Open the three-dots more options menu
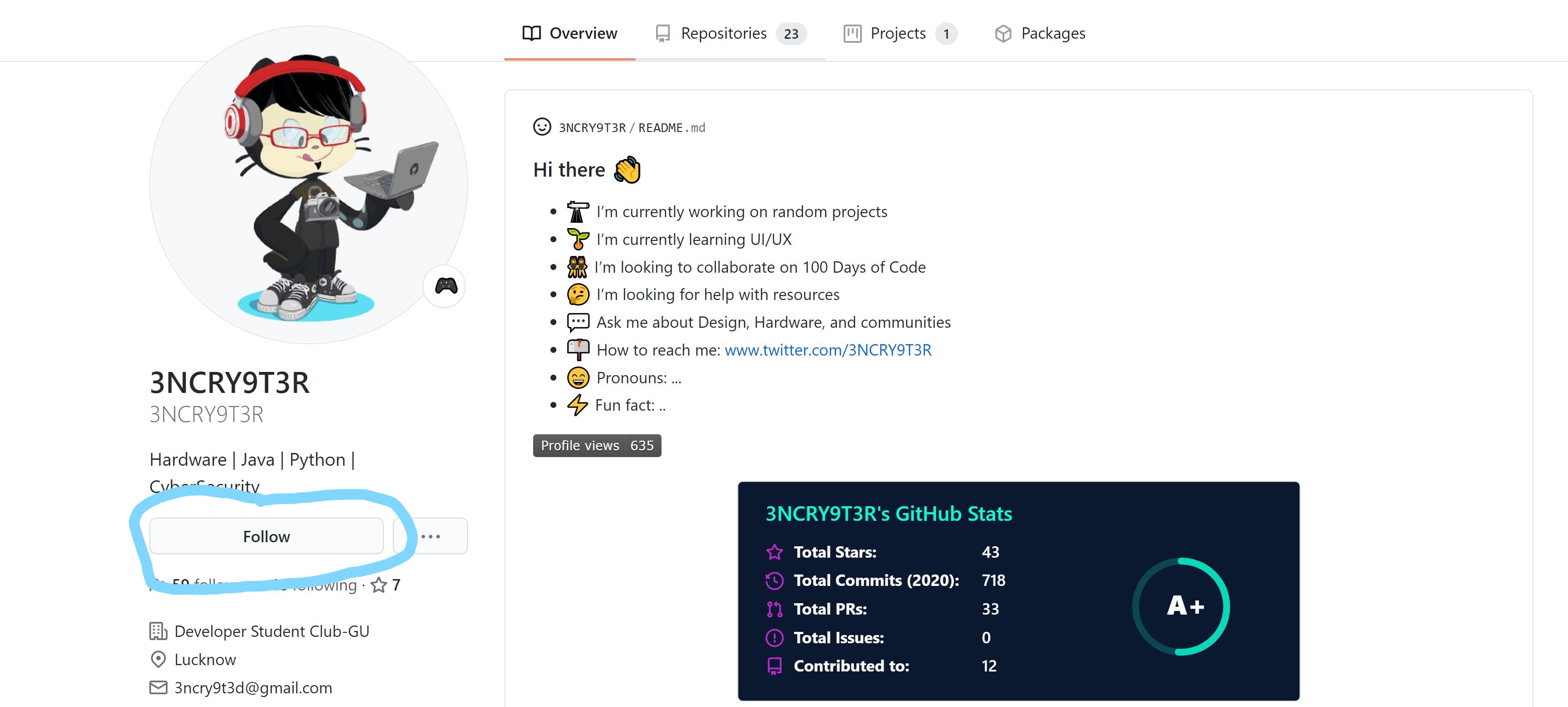The width and height of the screenshot is (1568, 707). tap(431, 536)
